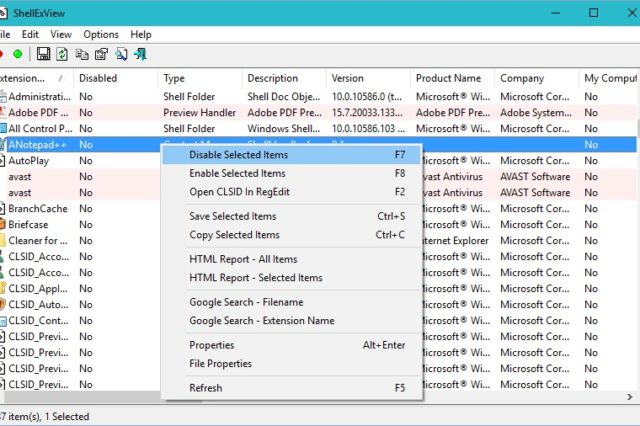The image size is (640, 426).
Task: Click the Briefcase row icon
Action: [3, 225]
